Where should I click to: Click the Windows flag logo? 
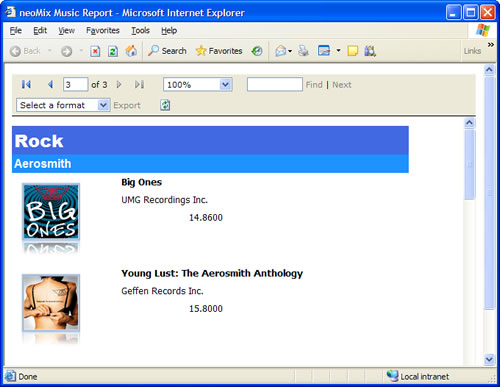point(482,31)
